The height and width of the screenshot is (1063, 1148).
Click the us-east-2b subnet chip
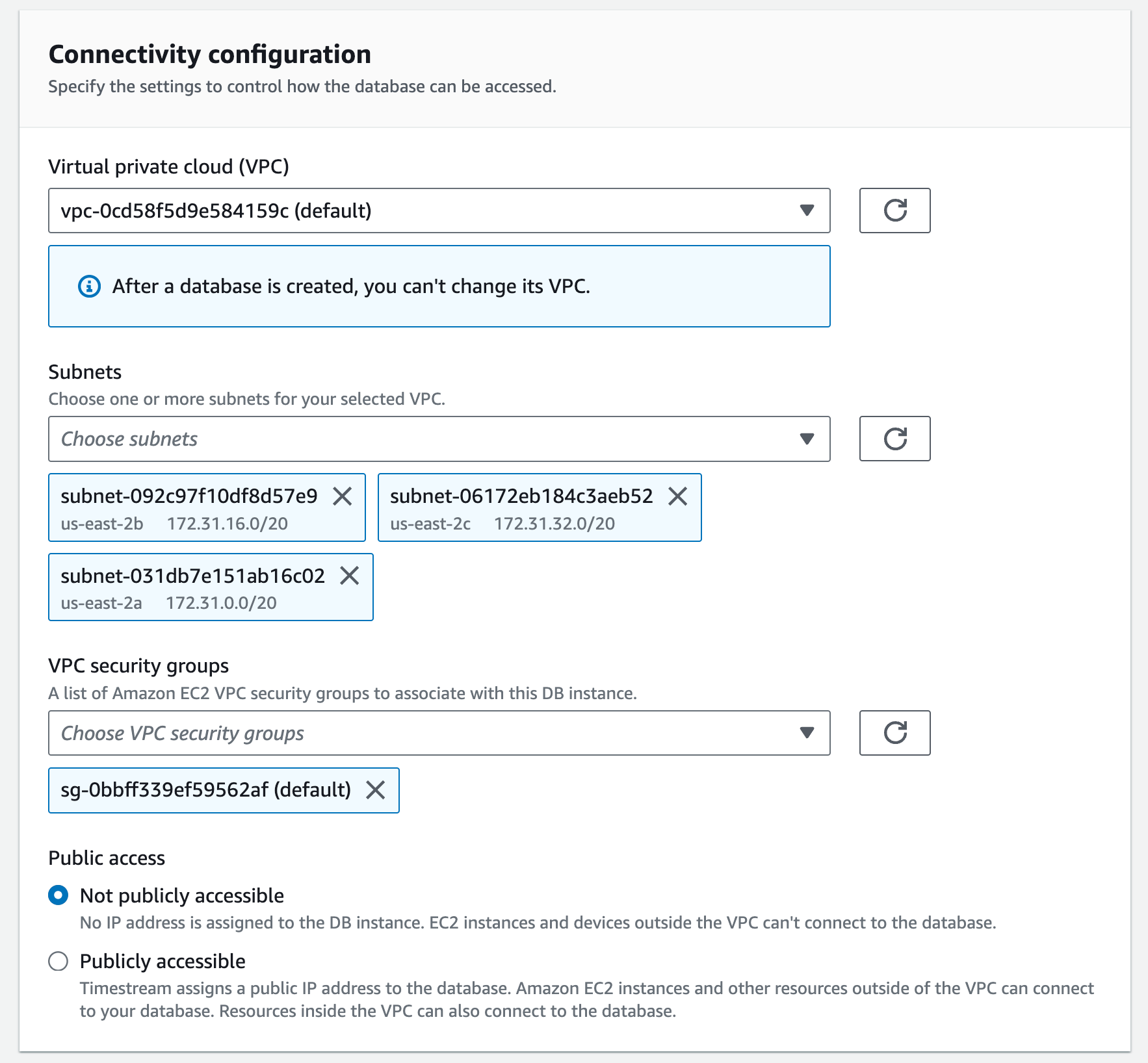189,508
